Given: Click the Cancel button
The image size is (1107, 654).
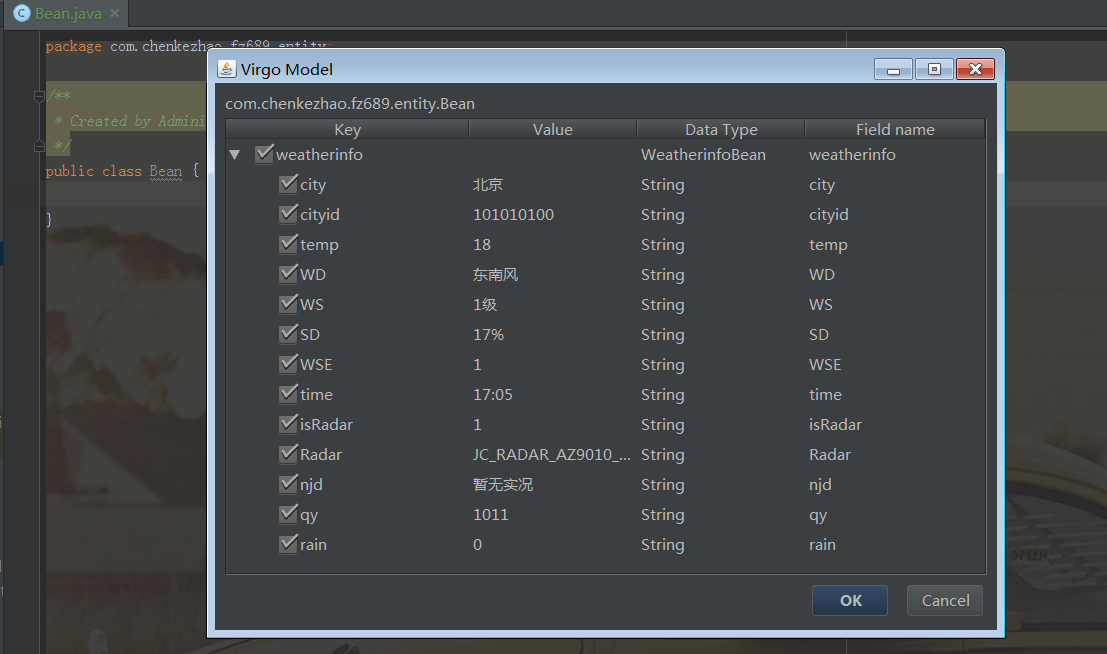Looking at the screenshot, I should pyautogui.click(x=945, y=600).
